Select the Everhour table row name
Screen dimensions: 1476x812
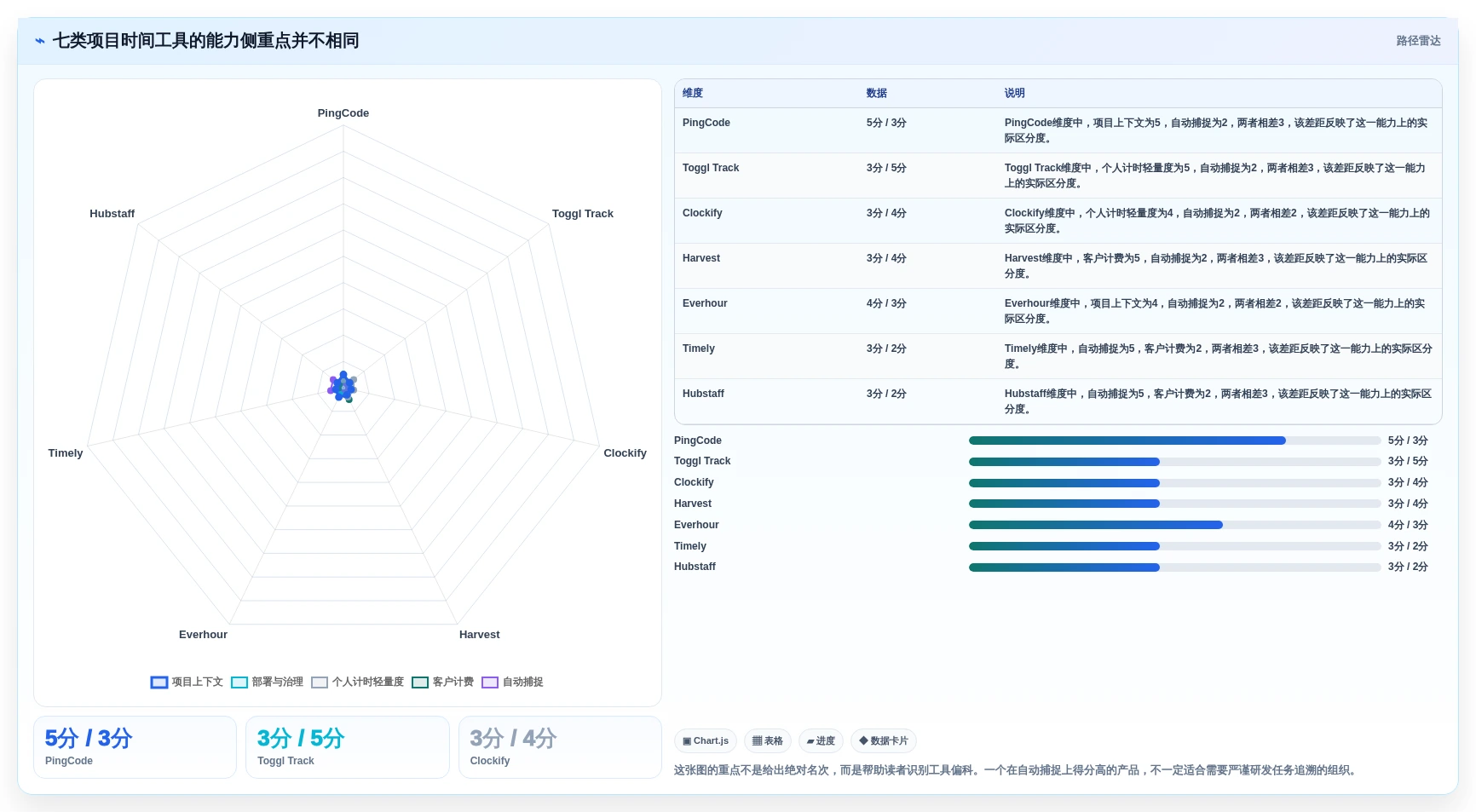pyautogui.click(x=705, y=303)
